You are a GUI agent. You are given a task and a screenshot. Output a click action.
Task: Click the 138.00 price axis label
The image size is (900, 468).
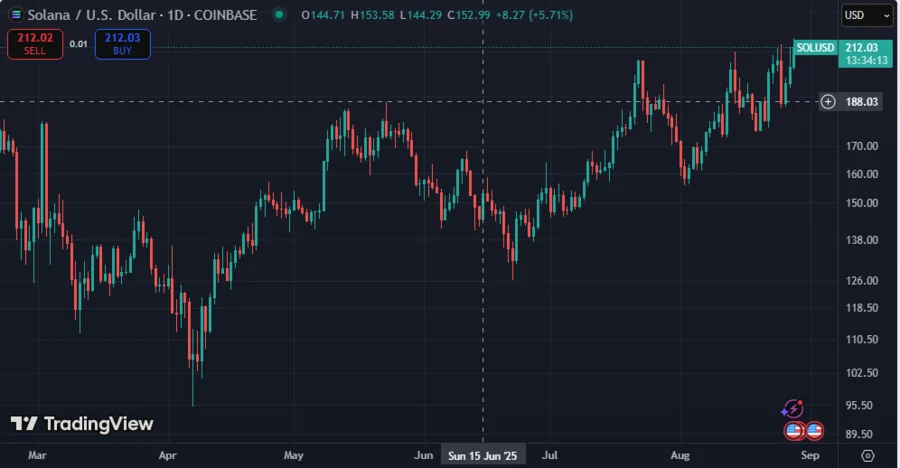click(862, 240)
